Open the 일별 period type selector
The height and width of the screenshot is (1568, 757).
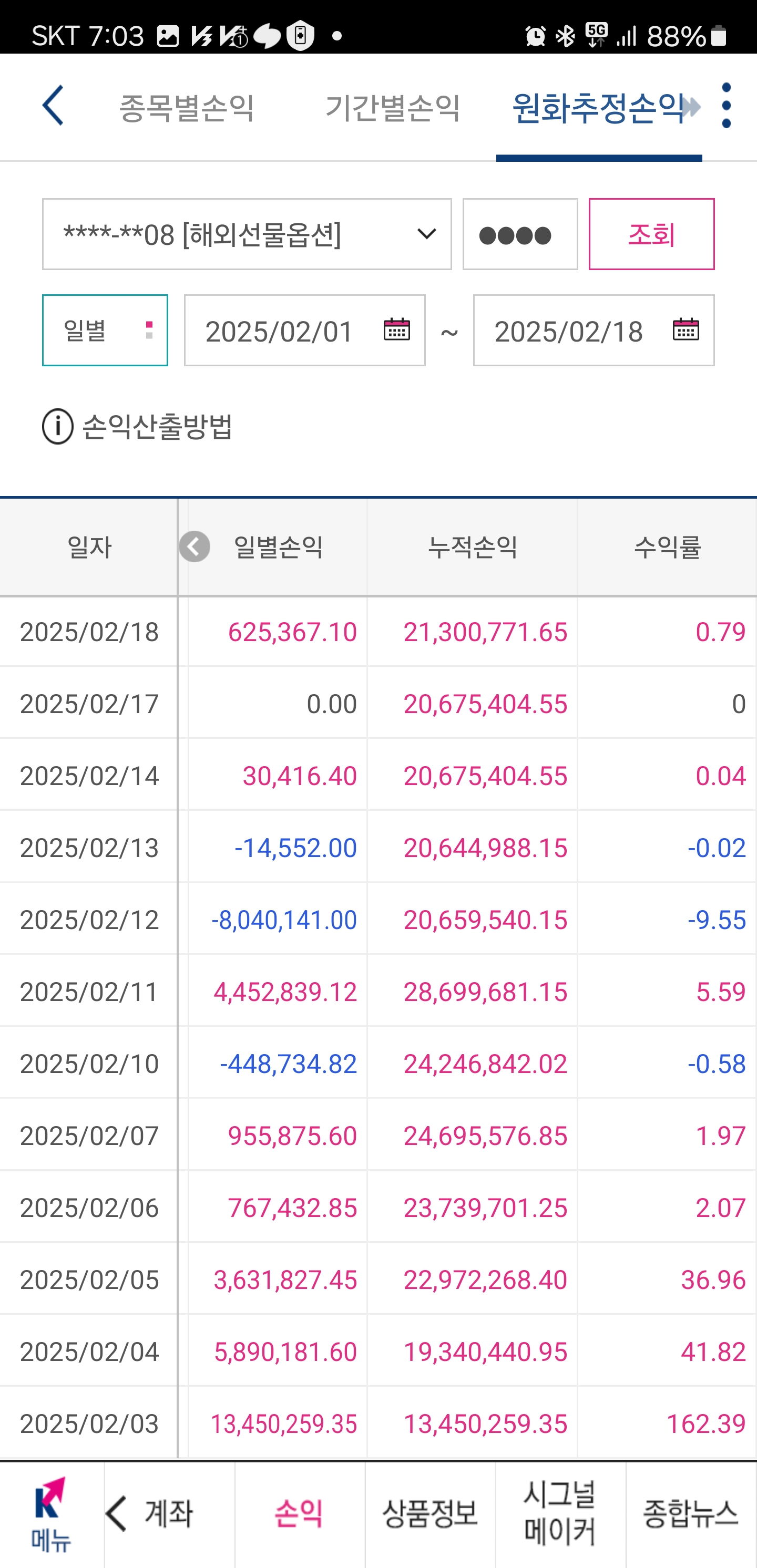tap(105, 330)
